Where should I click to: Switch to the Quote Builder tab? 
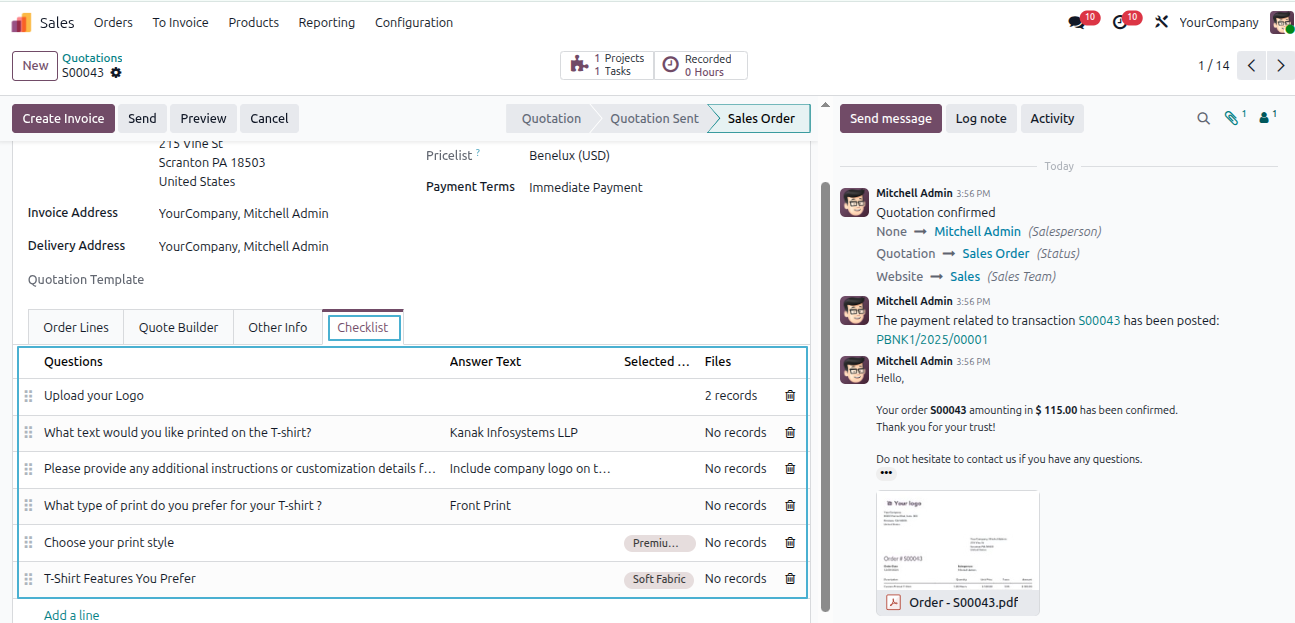(x=178, y=327)
